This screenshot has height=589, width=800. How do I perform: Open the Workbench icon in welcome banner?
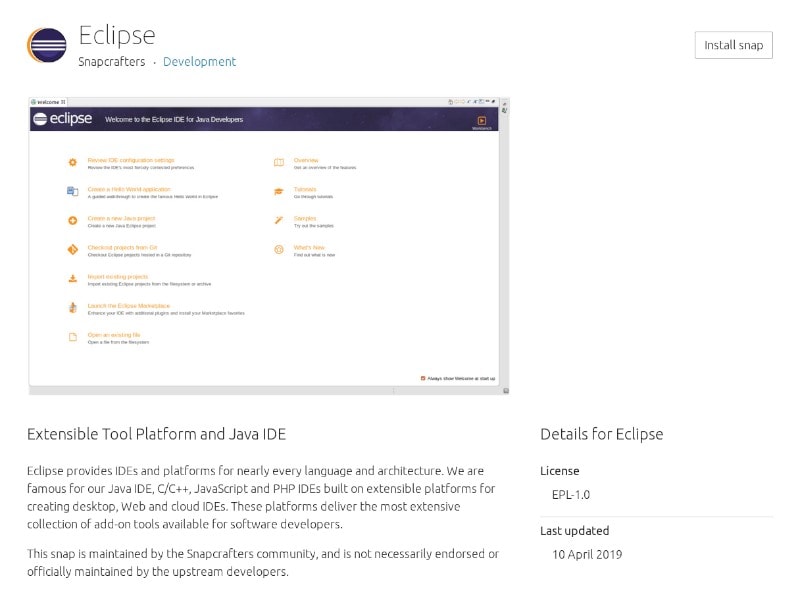(482, 121)
